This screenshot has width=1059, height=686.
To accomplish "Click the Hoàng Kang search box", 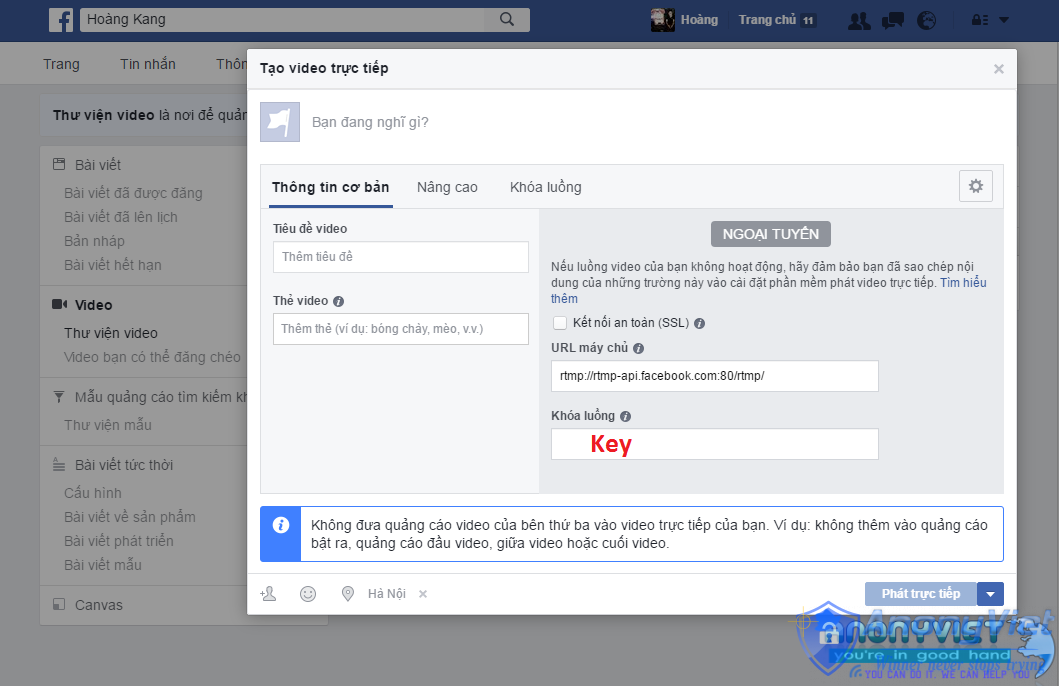I will point(282,20).
